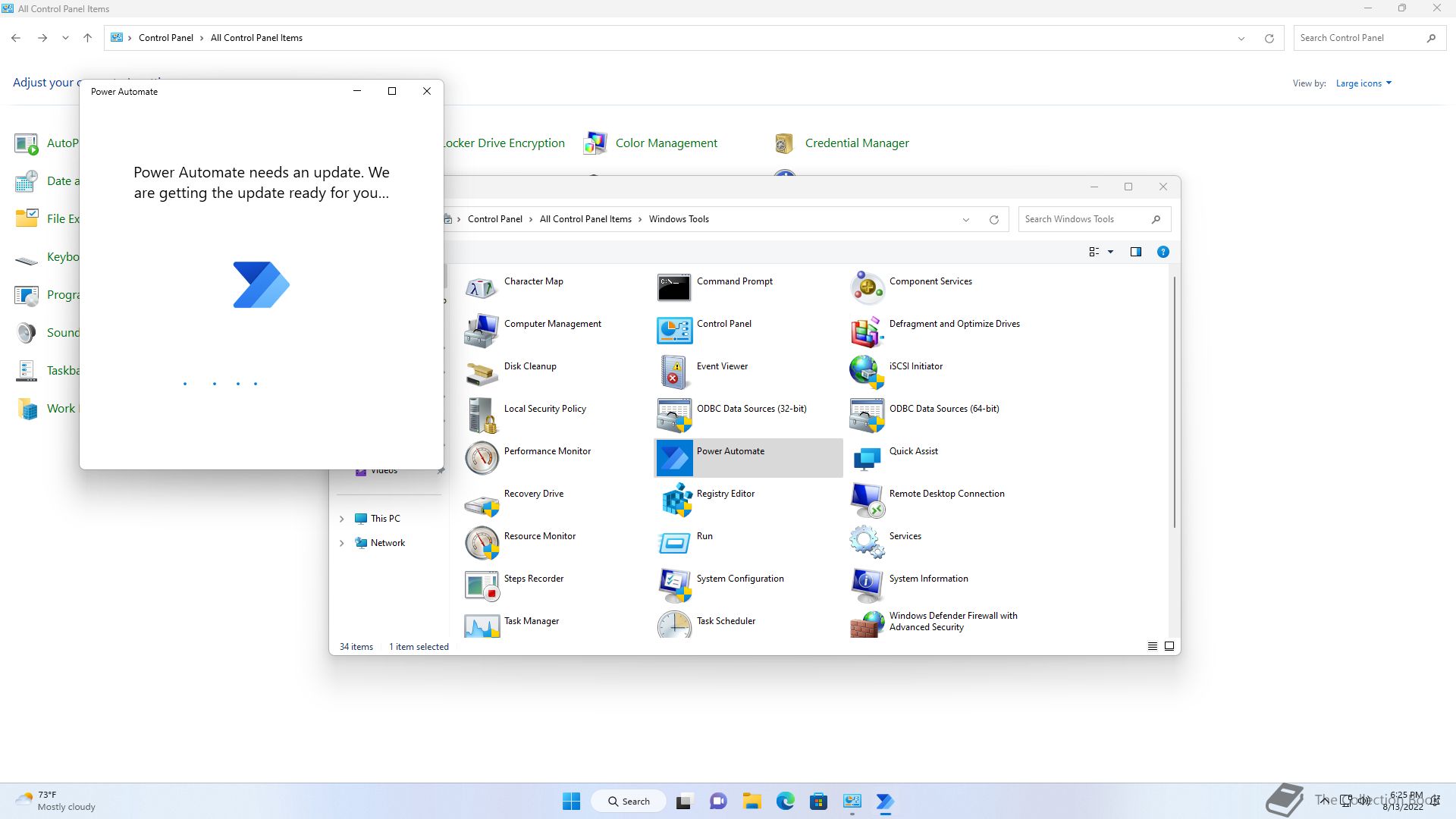Select ODBC Data Sources (64-bit) icon
This screenshot has height=819, width=1456.
point(867,415)
